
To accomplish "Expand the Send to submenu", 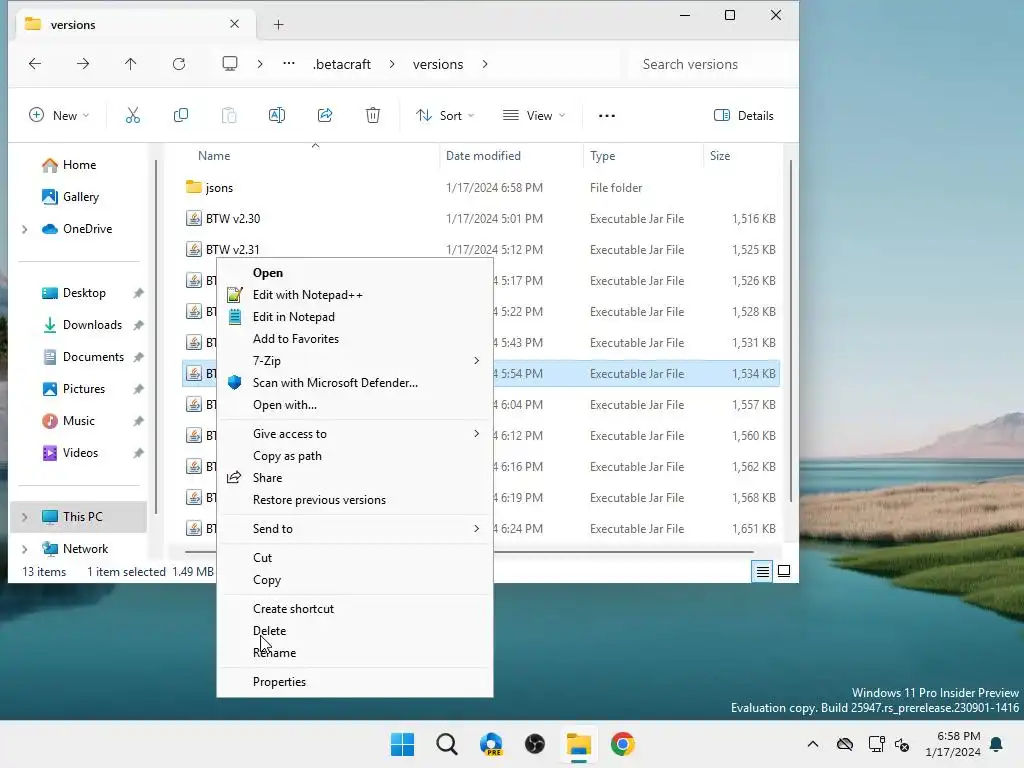I will pos(477,528).
